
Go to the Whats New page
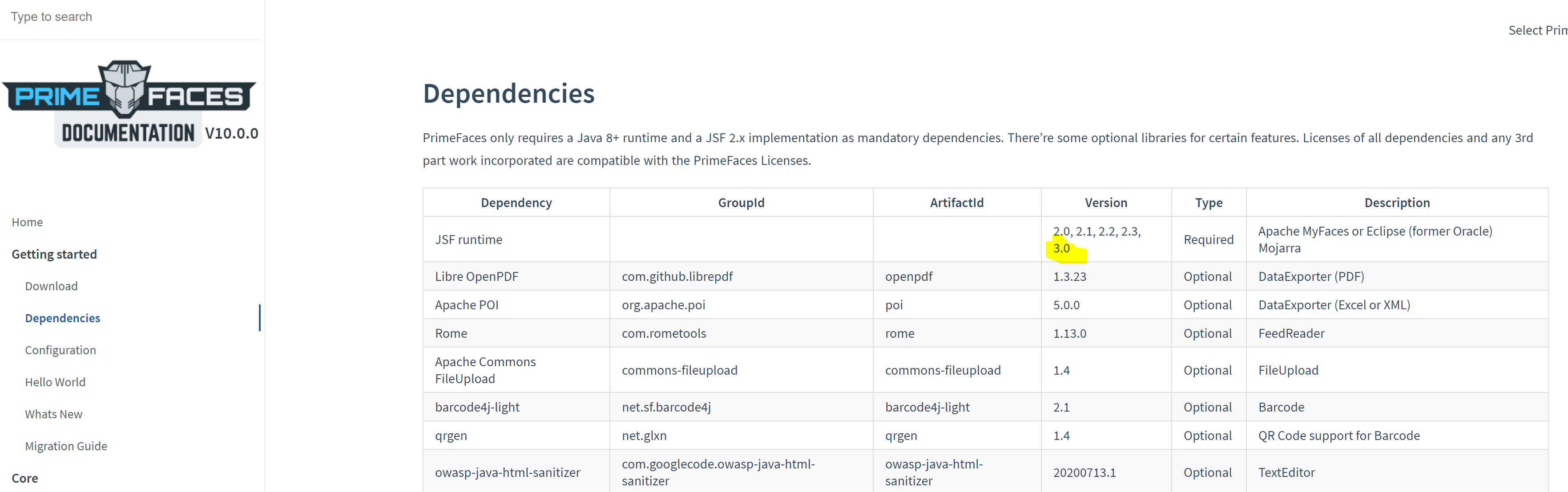click(53, 413)
